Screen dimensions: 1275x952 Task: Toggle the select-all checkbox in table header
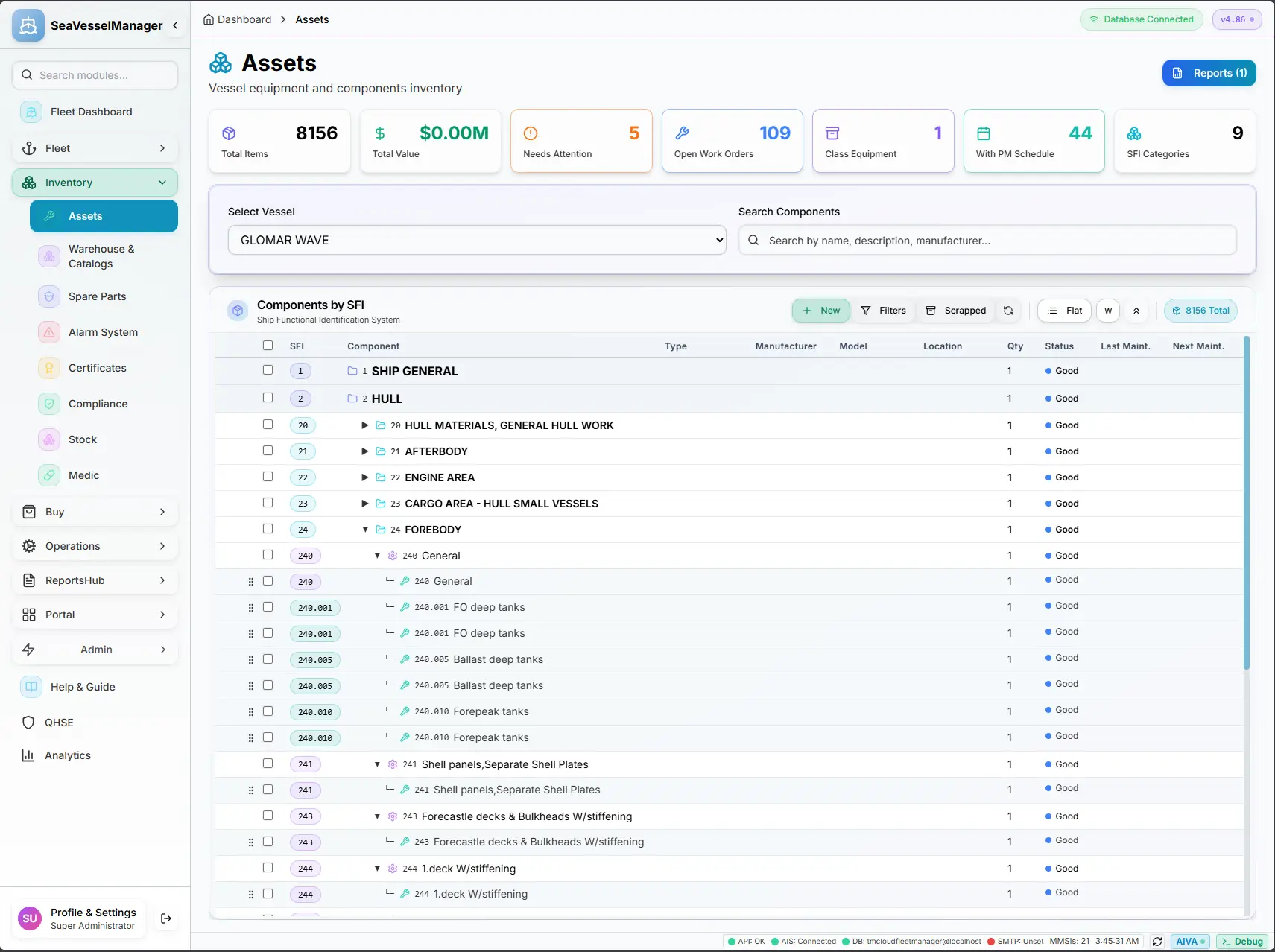[268, 346]
